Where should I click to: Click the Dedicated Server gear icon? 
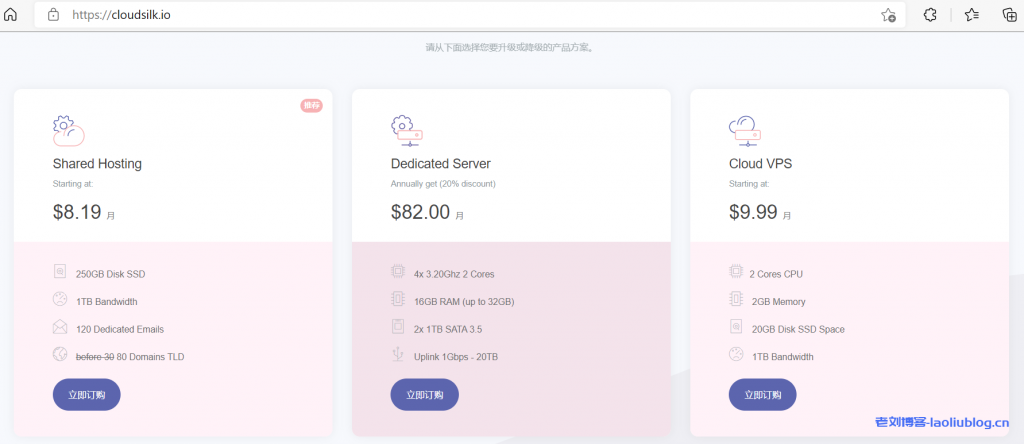(407, 131)
